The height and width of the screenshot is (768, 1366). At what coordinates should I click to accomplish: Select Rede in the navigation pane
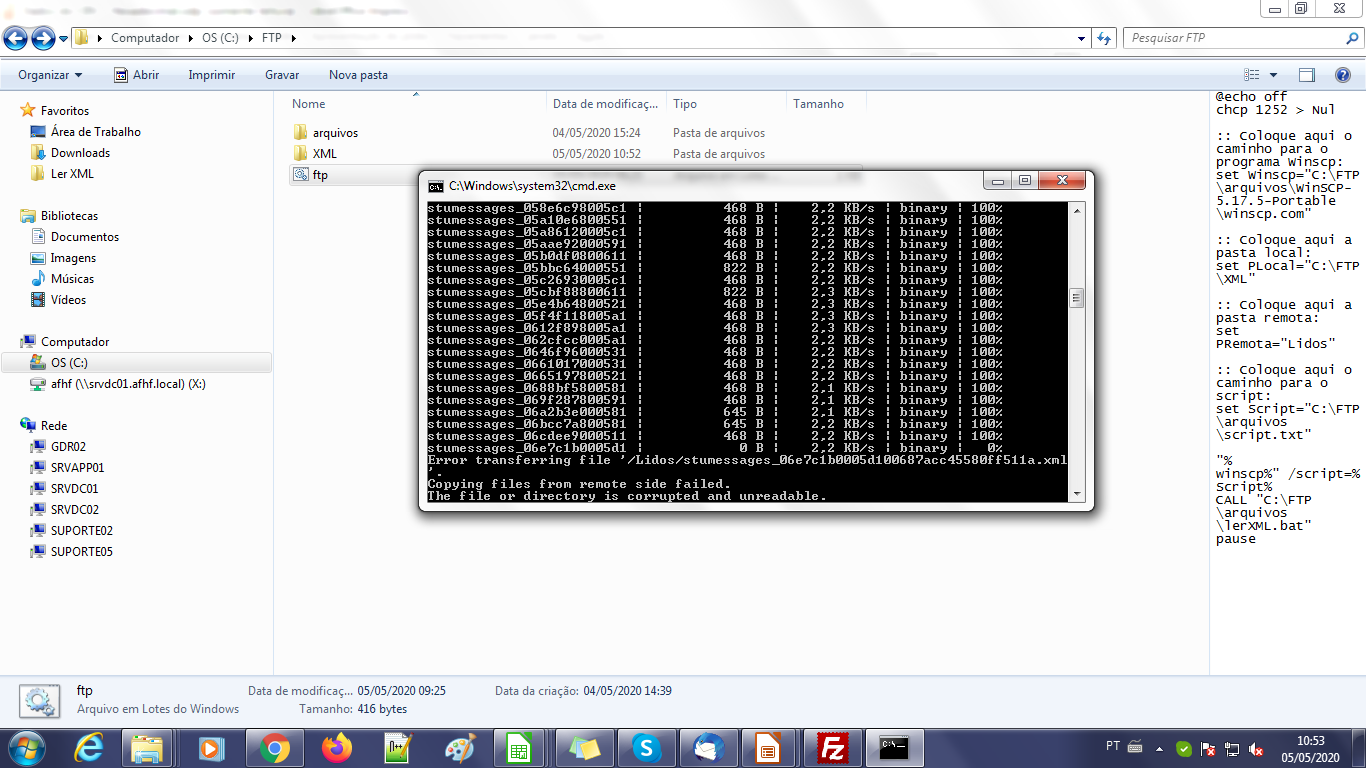(54, 426)
